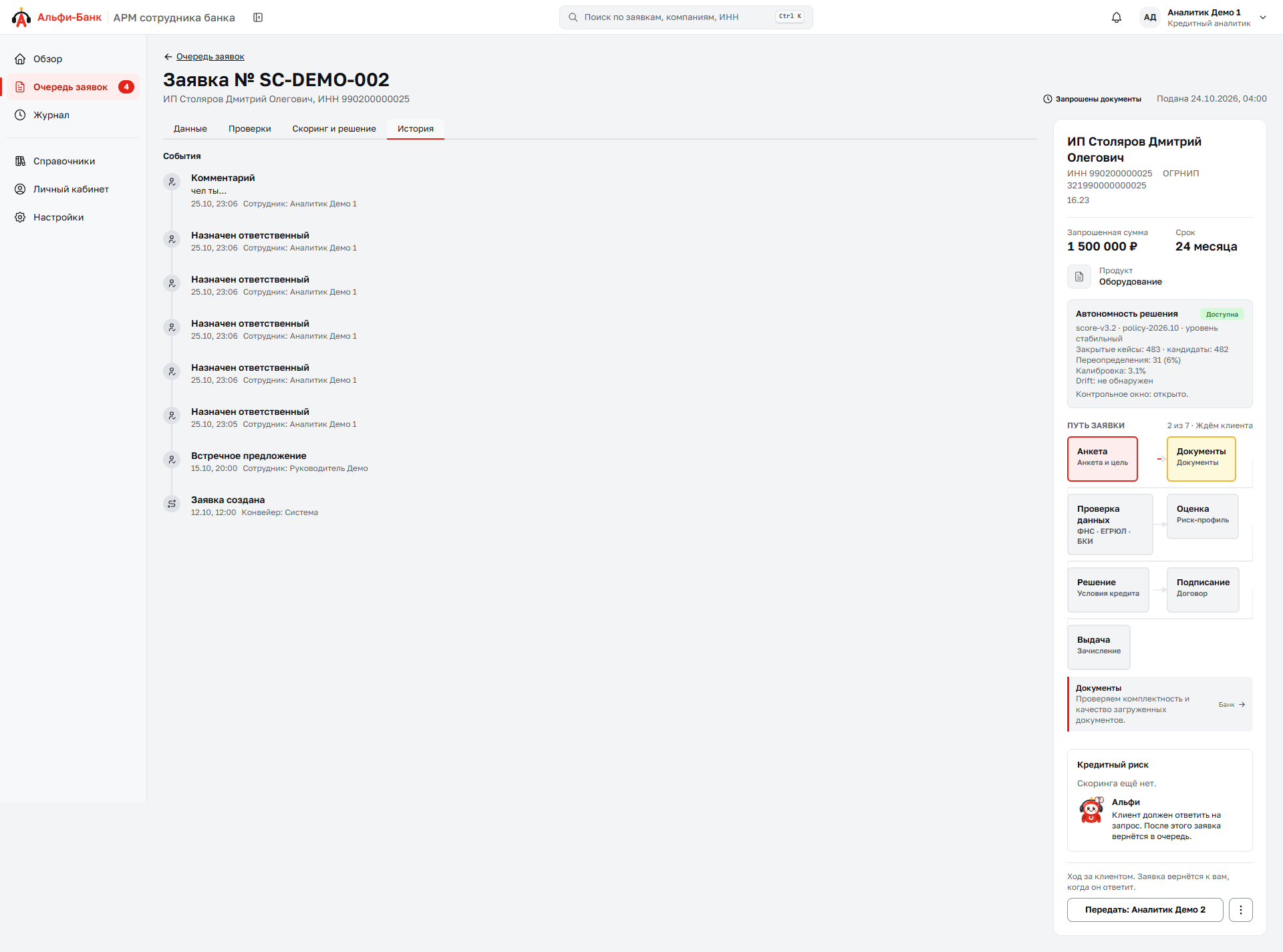
Task: Open the Проверки tab
Action: tap(250, 129)
